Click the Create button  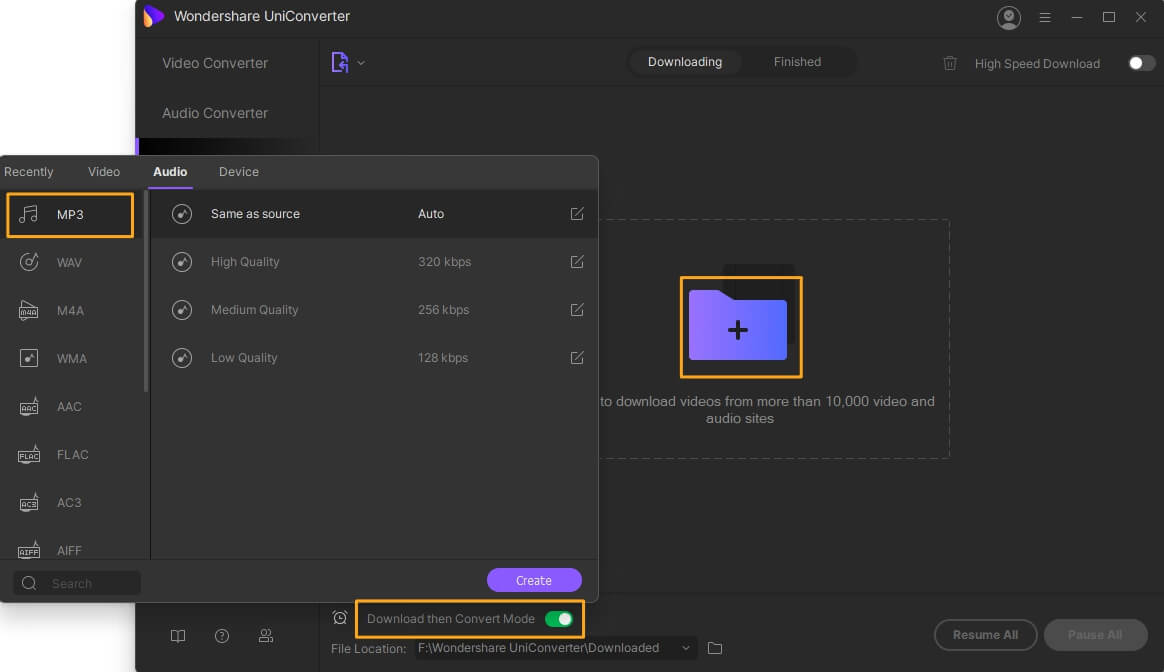click(534, 580)
